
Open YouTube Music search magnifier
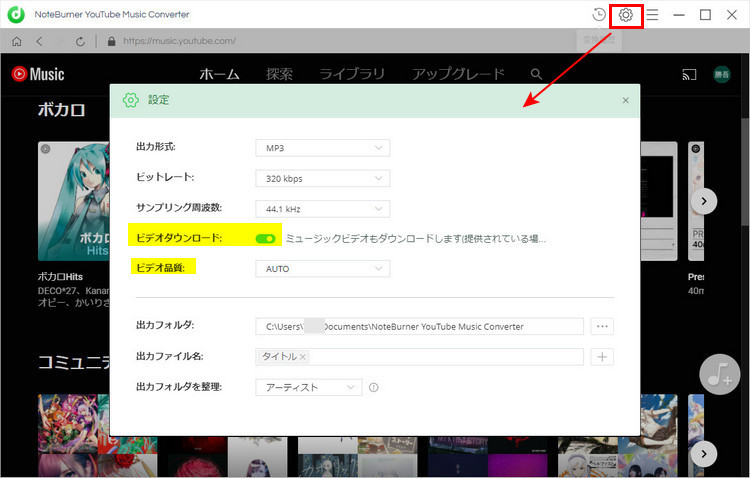(536, 74)
